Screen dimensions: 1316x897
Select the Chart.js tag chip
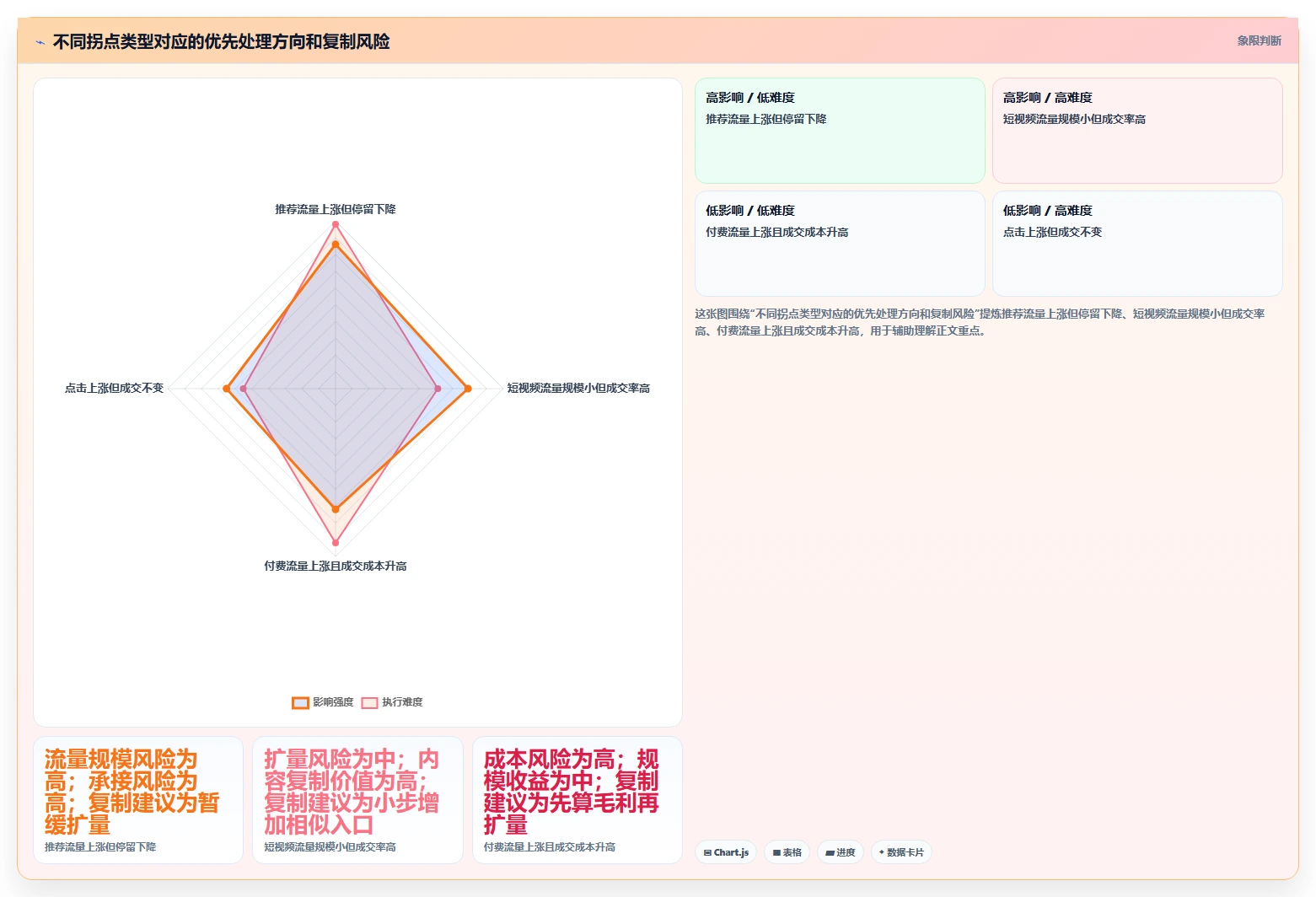pyautogui.click(x=726, y=852)
